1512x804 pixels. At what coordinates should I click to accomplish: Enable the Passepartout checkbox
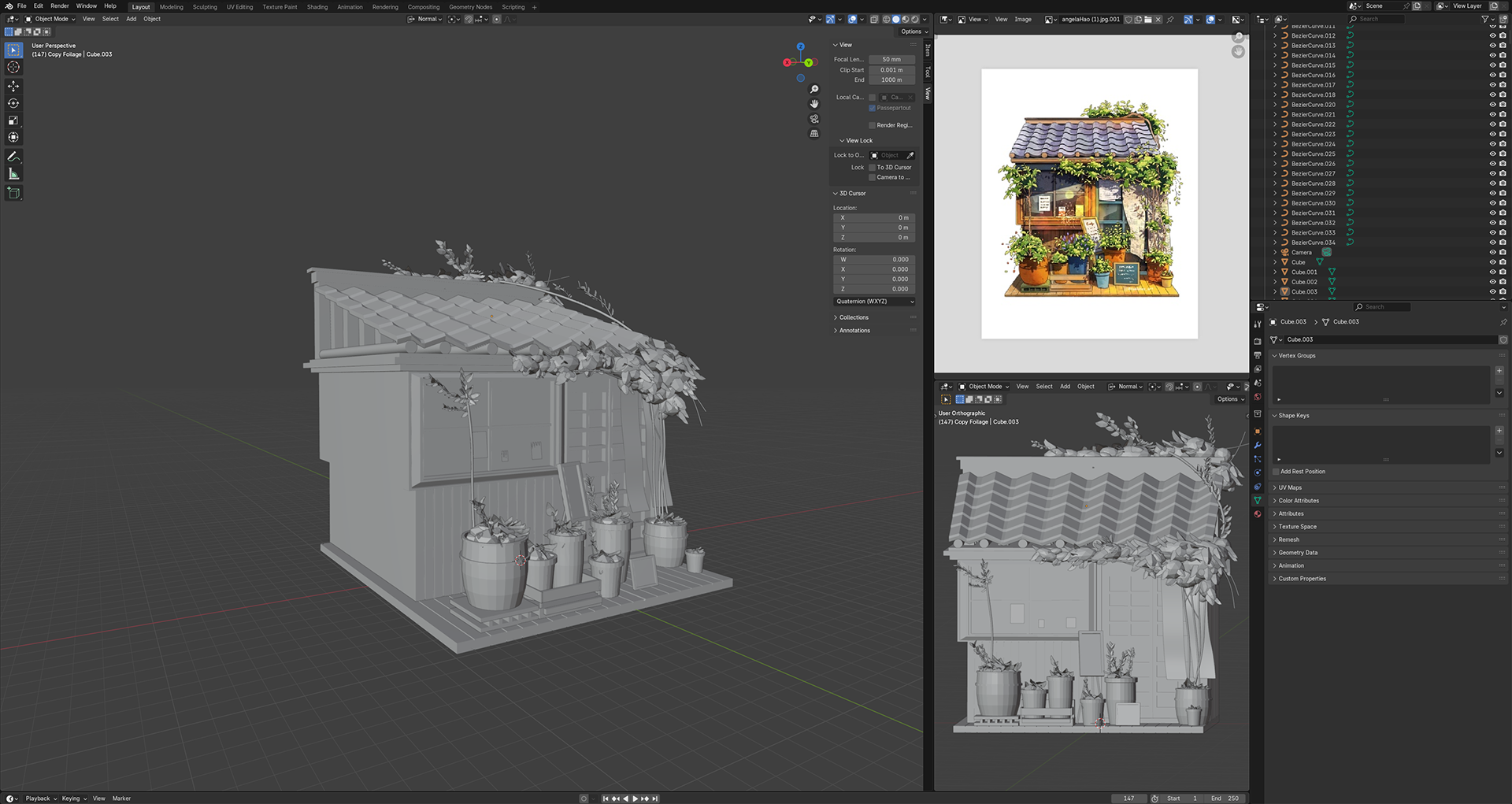(x=872, y=108)
